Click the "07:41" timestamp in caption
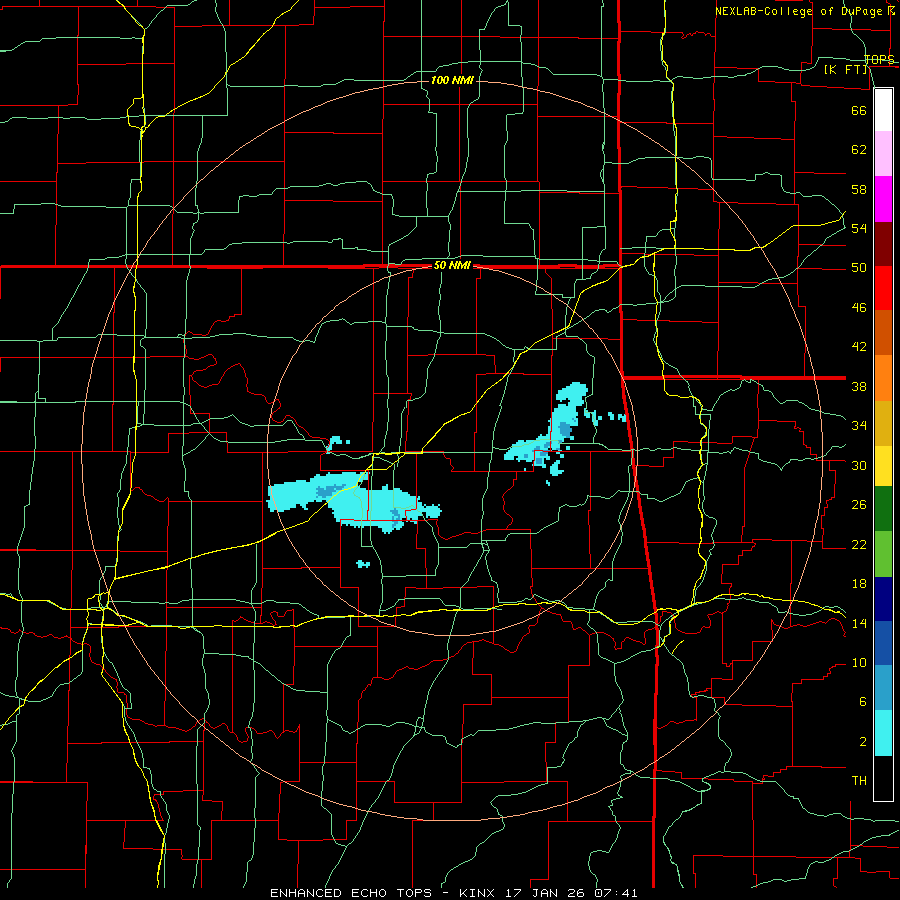Image resolution: width=900 pixels, height=900 pixels. tap(616, 893)
